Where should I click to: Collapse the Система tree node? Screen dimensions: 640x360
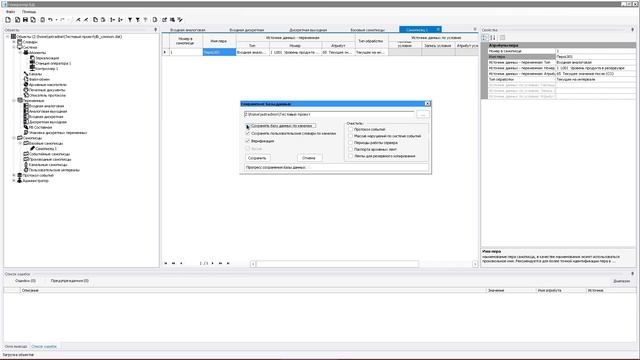(14, 47)
